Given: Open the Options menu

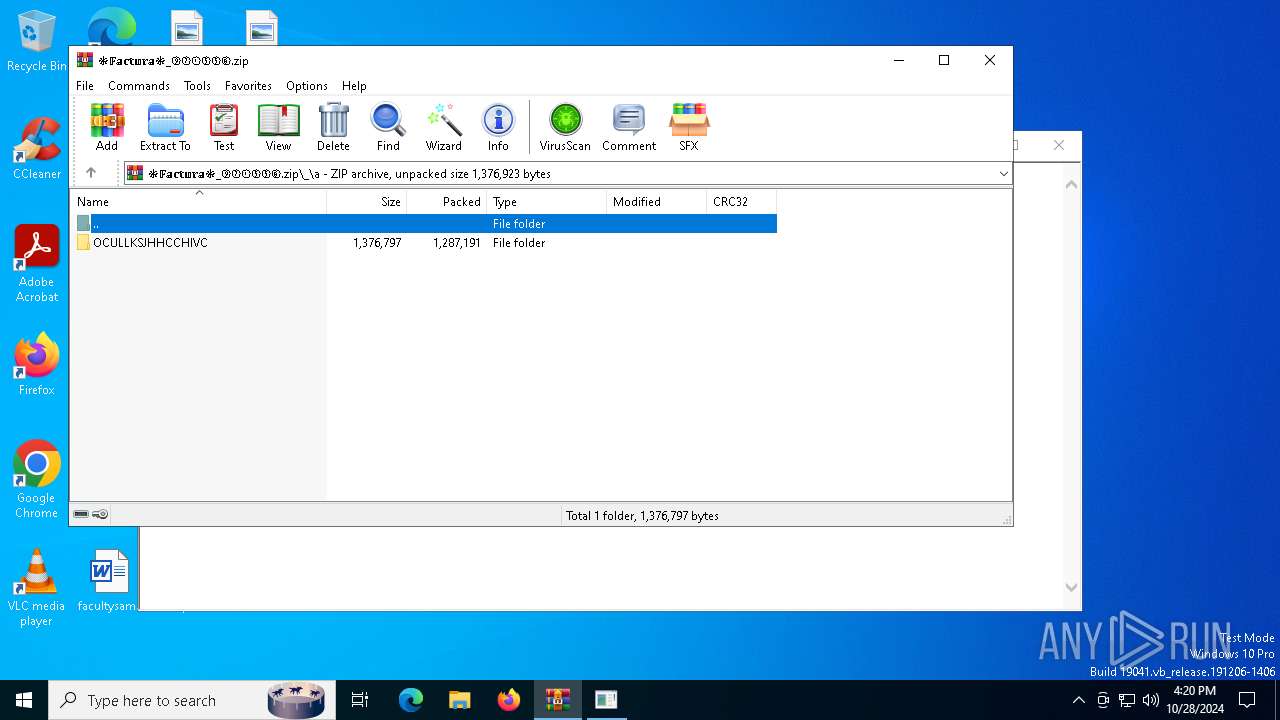Looking at the screenshot, I should 307,86.
